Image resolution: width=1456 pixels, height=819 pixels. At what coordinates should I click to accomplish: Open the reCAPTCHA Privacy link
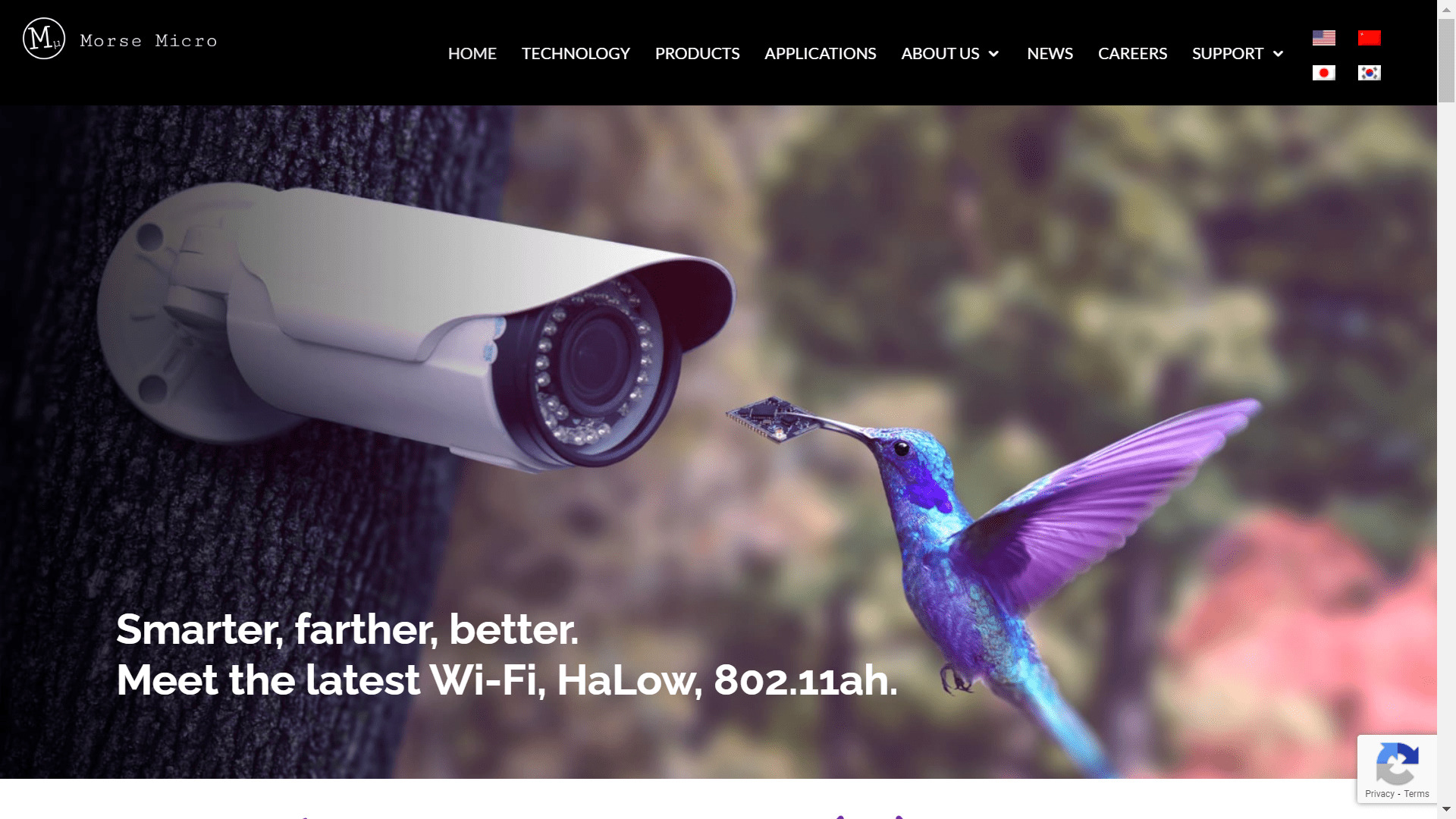pyautogui.click(x=1379, y=794)
